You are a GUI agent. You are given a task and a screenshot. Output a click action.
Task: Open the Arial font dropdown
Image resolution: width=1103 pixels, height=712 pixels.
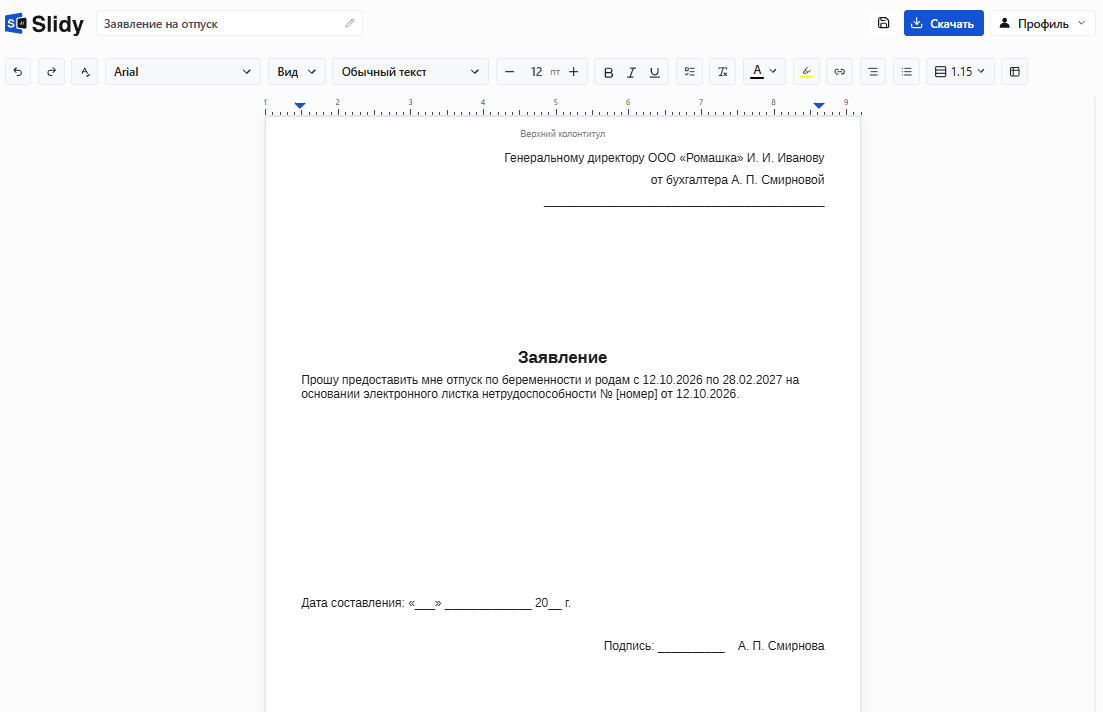[183, 72]
